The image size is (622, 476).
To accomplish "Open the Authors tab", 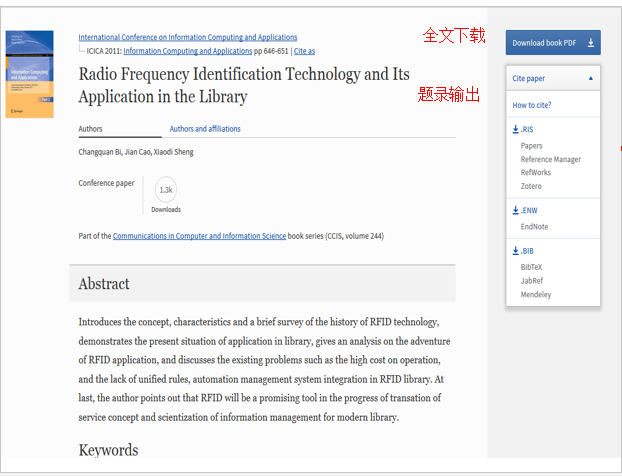I will coord(90,129).
